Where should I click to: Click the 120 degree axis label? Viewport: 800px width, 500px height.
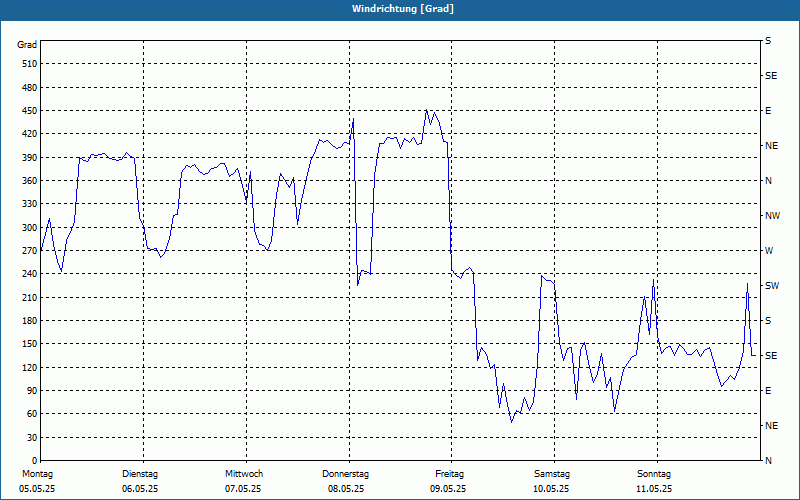pos(30,367)
